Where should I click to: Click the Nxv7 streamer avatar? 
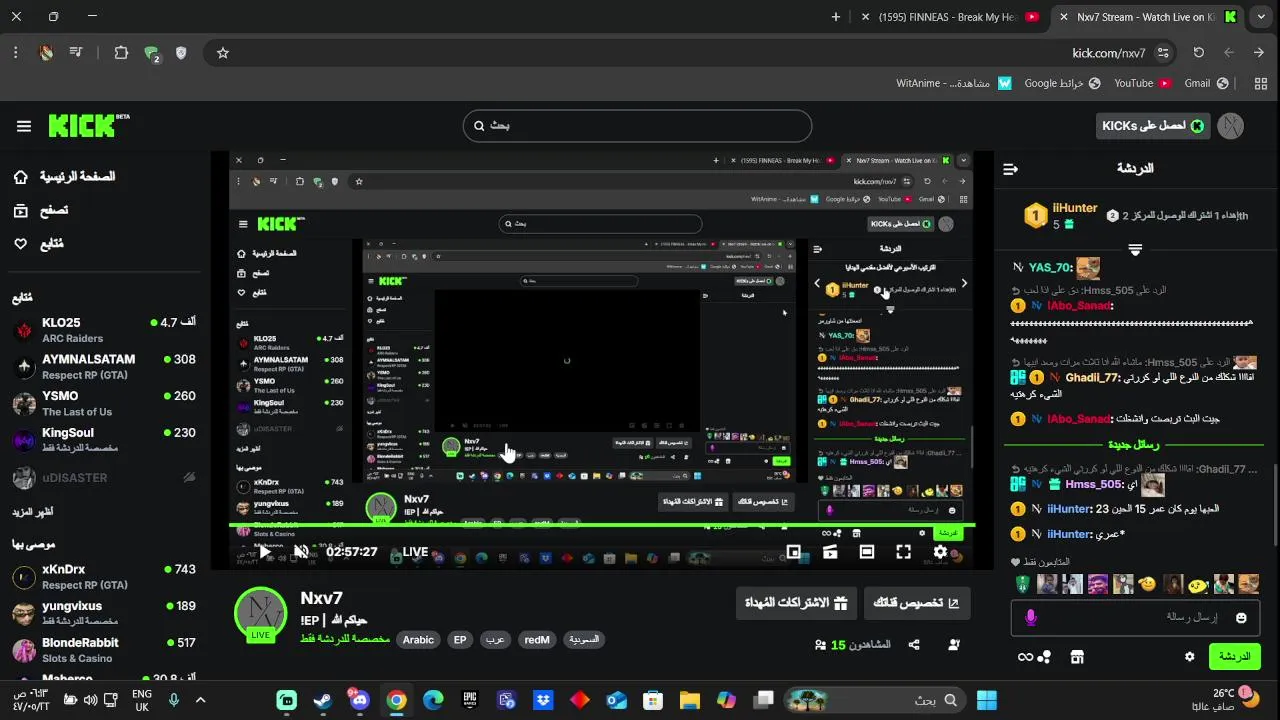261,614
